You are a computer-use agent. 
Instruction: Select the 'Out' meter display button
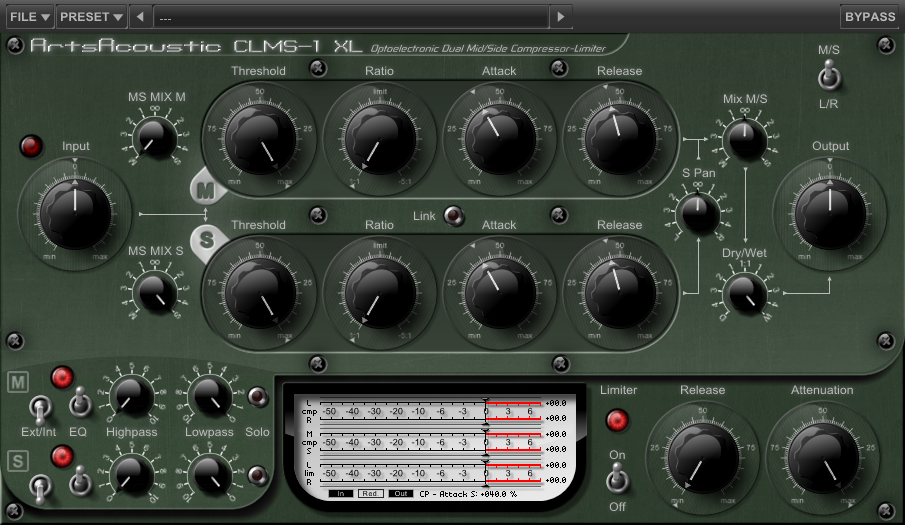(x=399, y=493)
